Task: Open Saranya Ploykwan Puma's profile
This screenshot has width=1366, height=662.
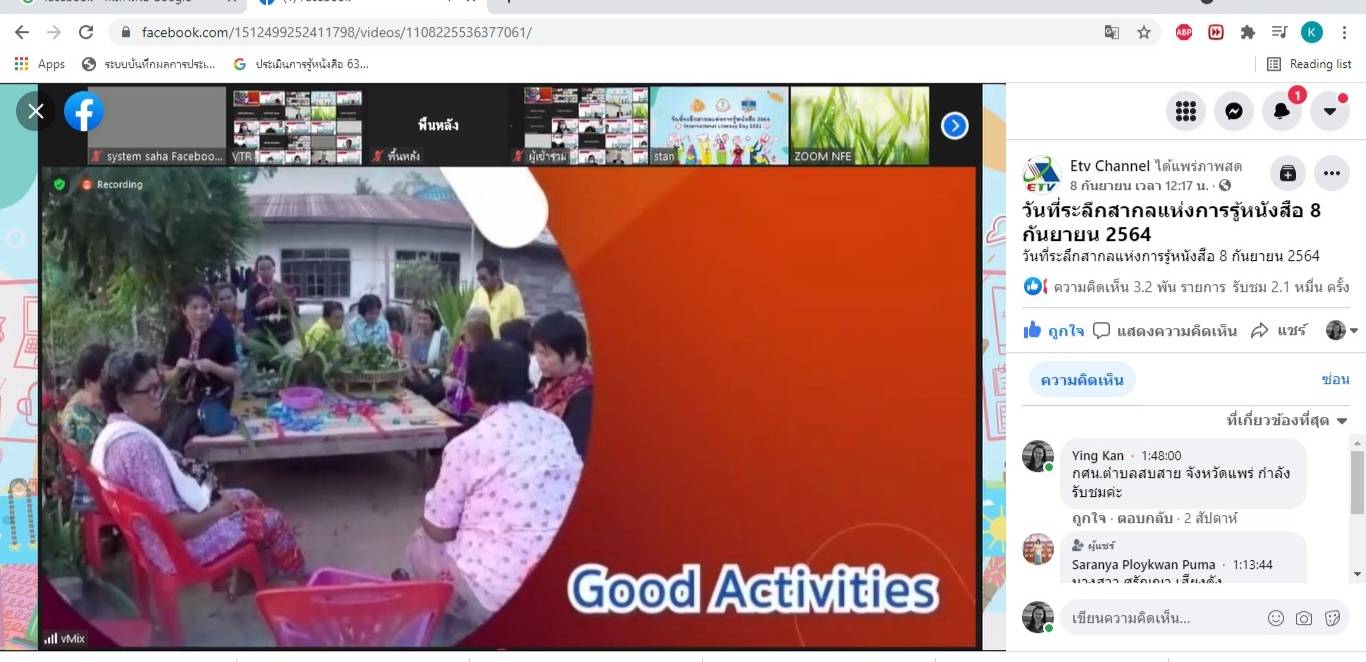Action: point(1144,564)
